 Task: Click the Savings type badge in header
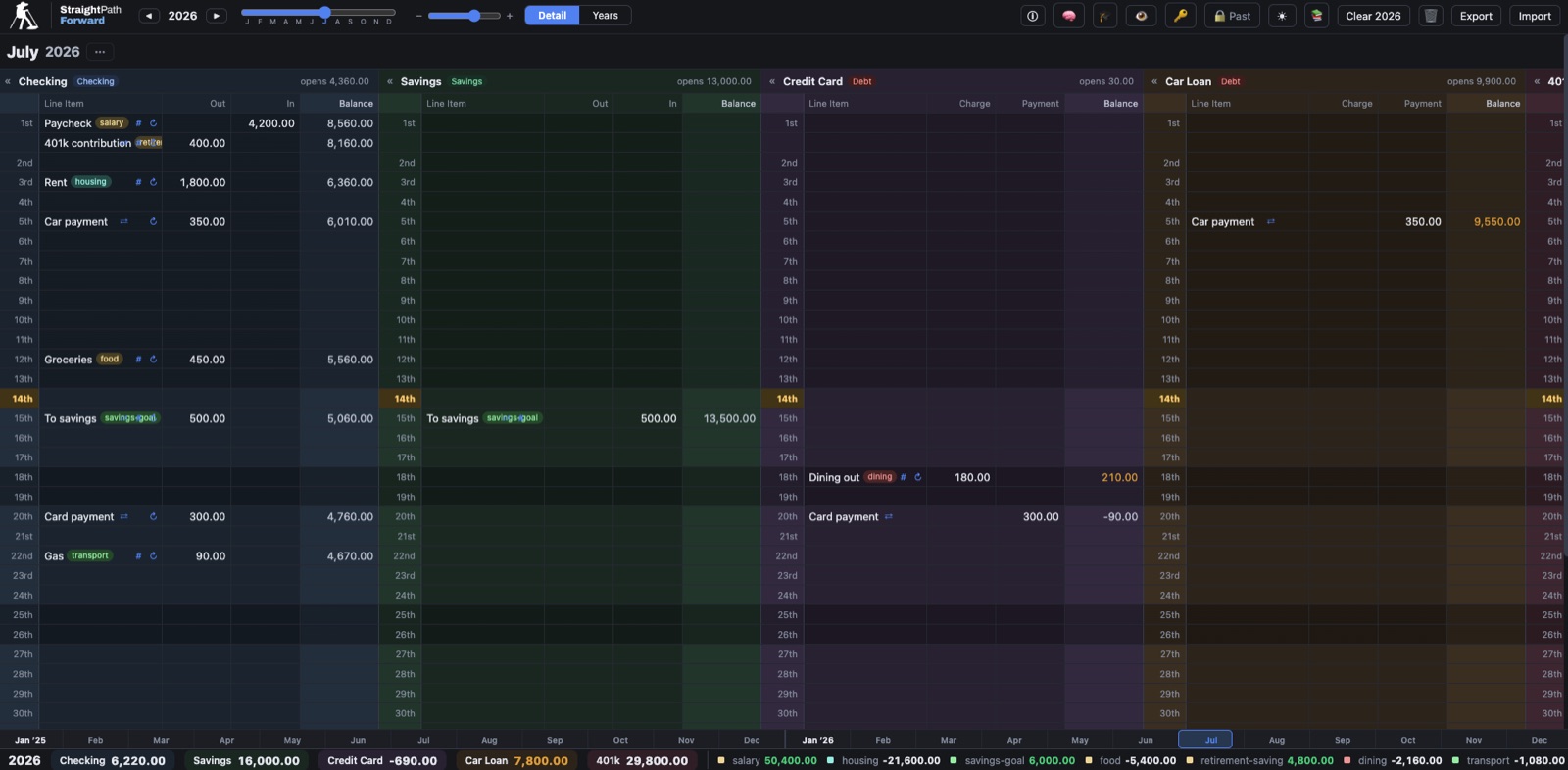466,82
